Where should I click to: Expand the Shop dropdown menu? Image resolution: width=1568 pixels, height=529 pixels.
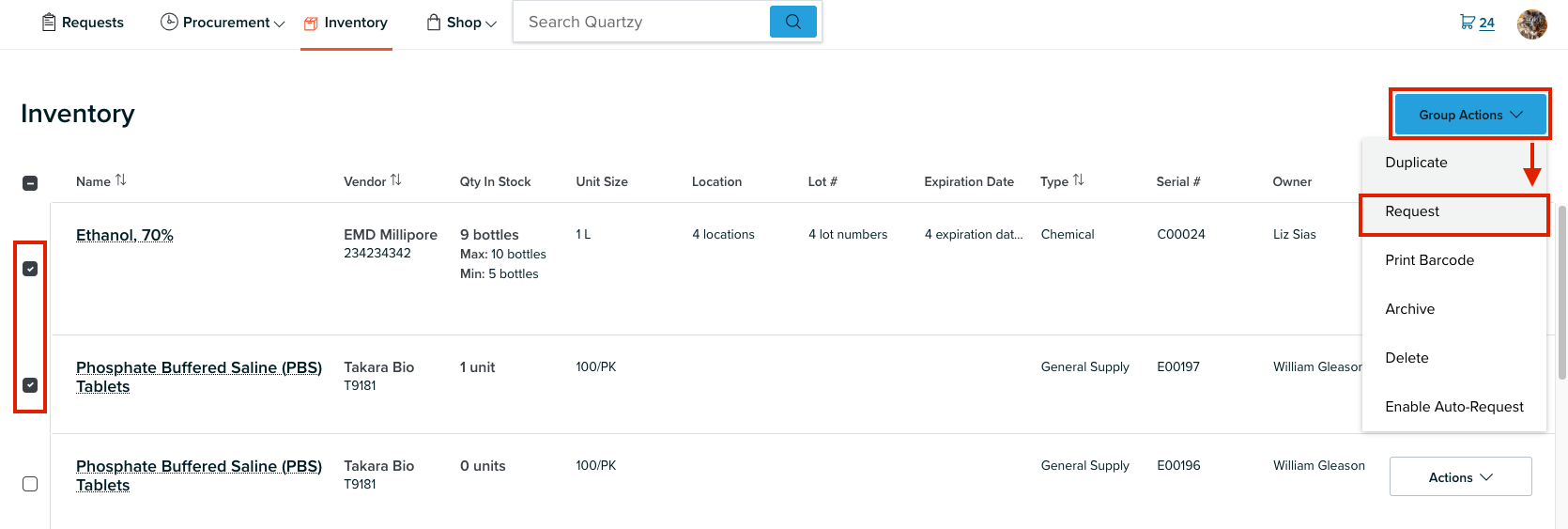pyautogui.click(x=462, y=23)
